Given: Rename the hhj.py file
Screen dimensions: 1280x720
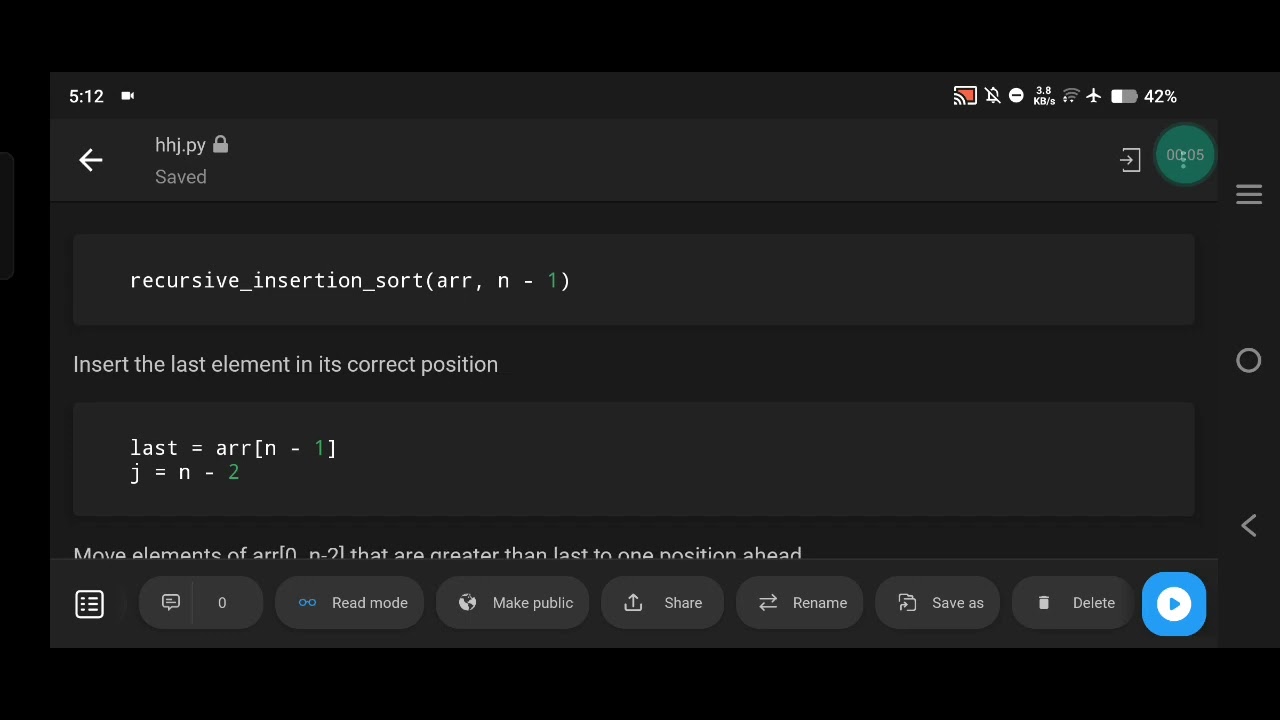Looking at the screenshot, I should pos(800,603).
